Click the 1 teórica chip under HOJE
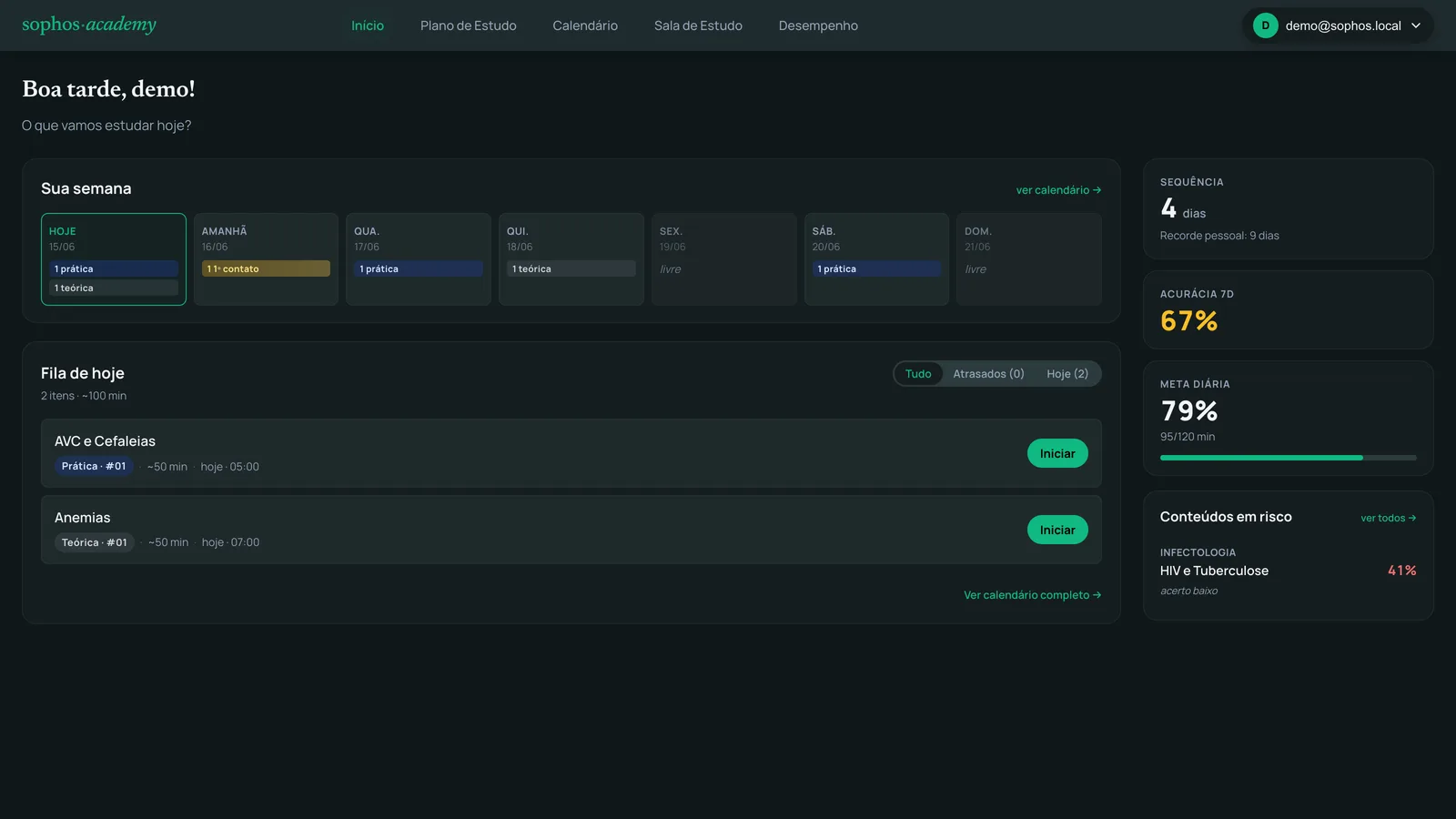 [114, 288]
